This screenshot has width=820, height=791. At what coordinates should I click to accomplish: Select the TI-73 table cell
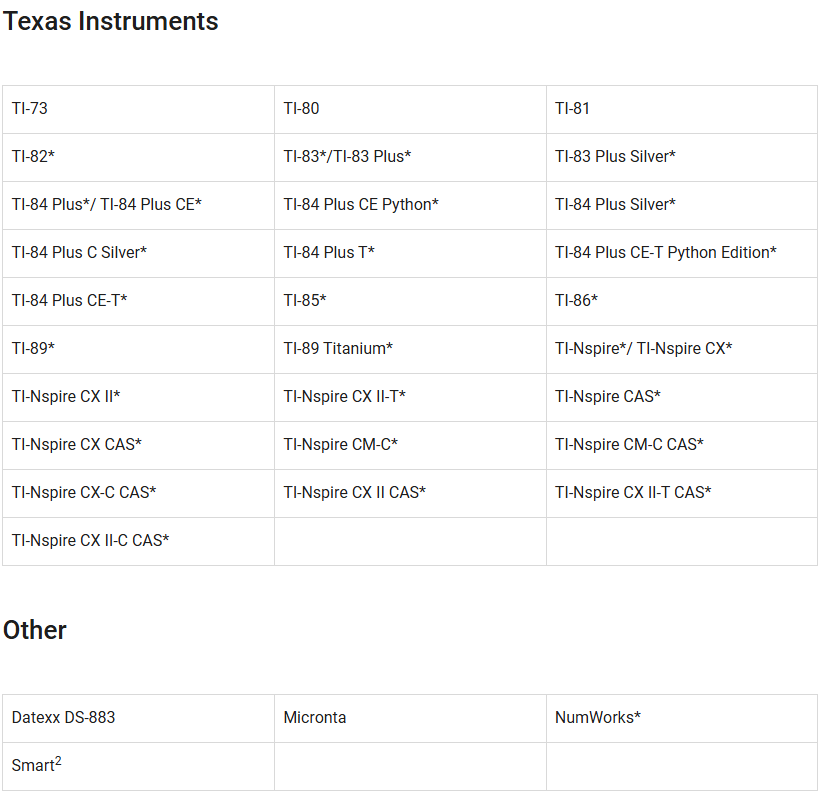click(x=30, y=109)
